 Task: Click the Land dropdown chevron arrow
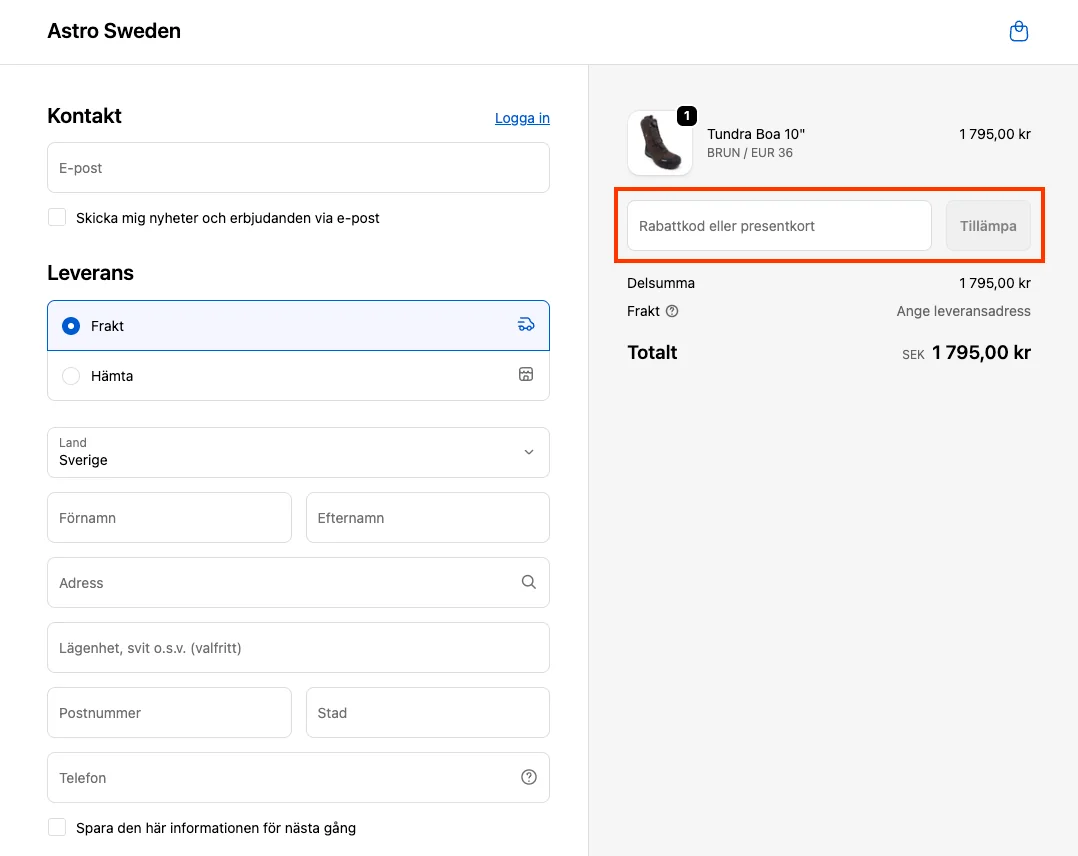528,452
